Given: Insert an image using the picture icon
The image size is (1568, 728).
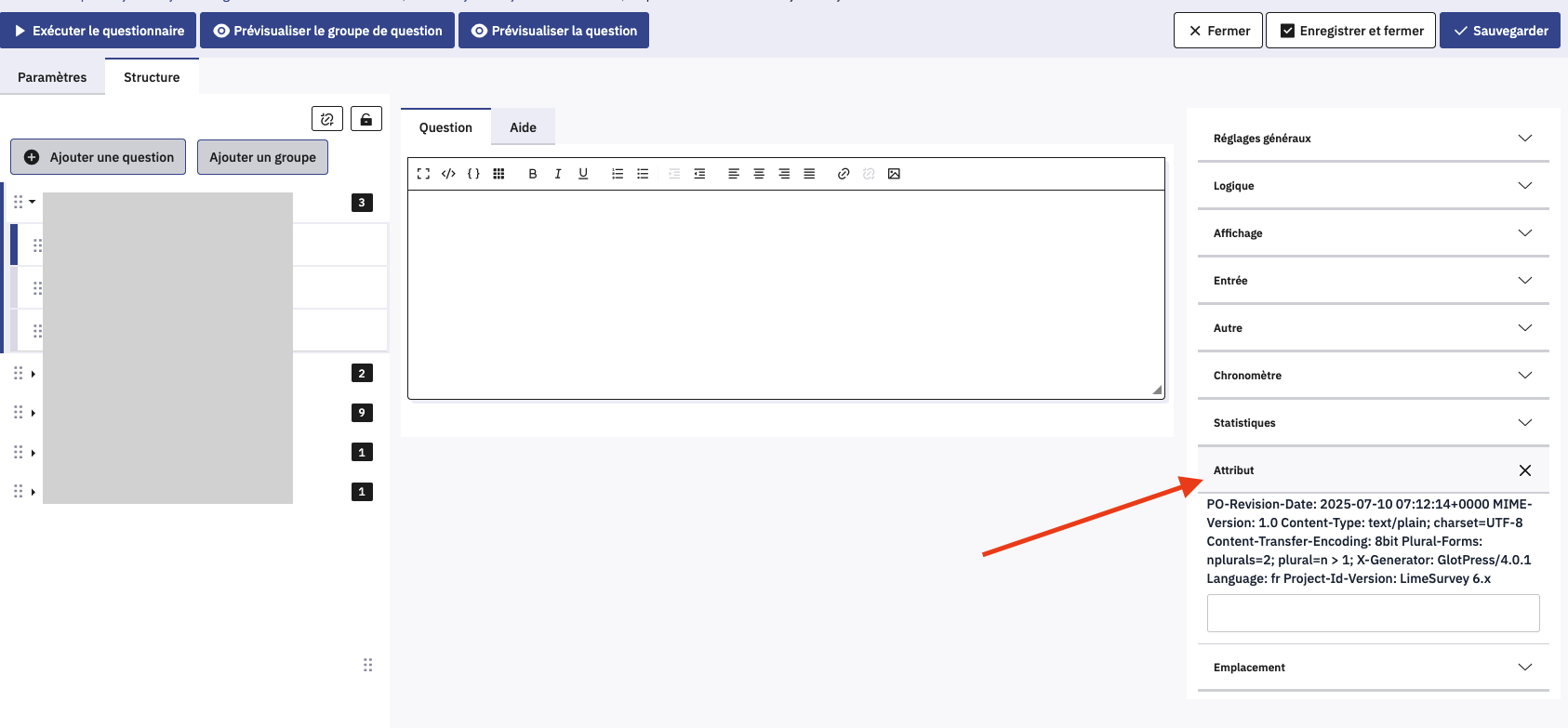Looking at the screenshot, I should pyautogui.click(x=894, y=174).
